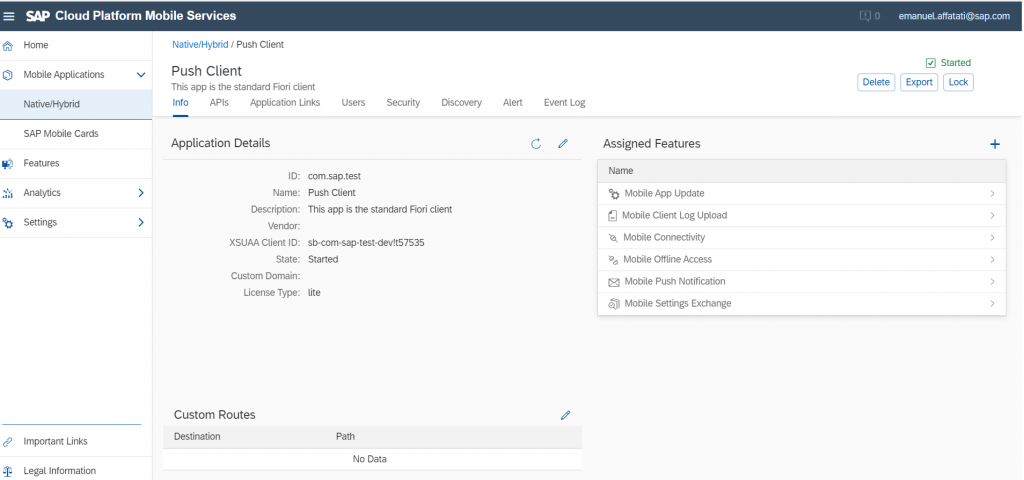Open the Alert tab

pos(513,103)
